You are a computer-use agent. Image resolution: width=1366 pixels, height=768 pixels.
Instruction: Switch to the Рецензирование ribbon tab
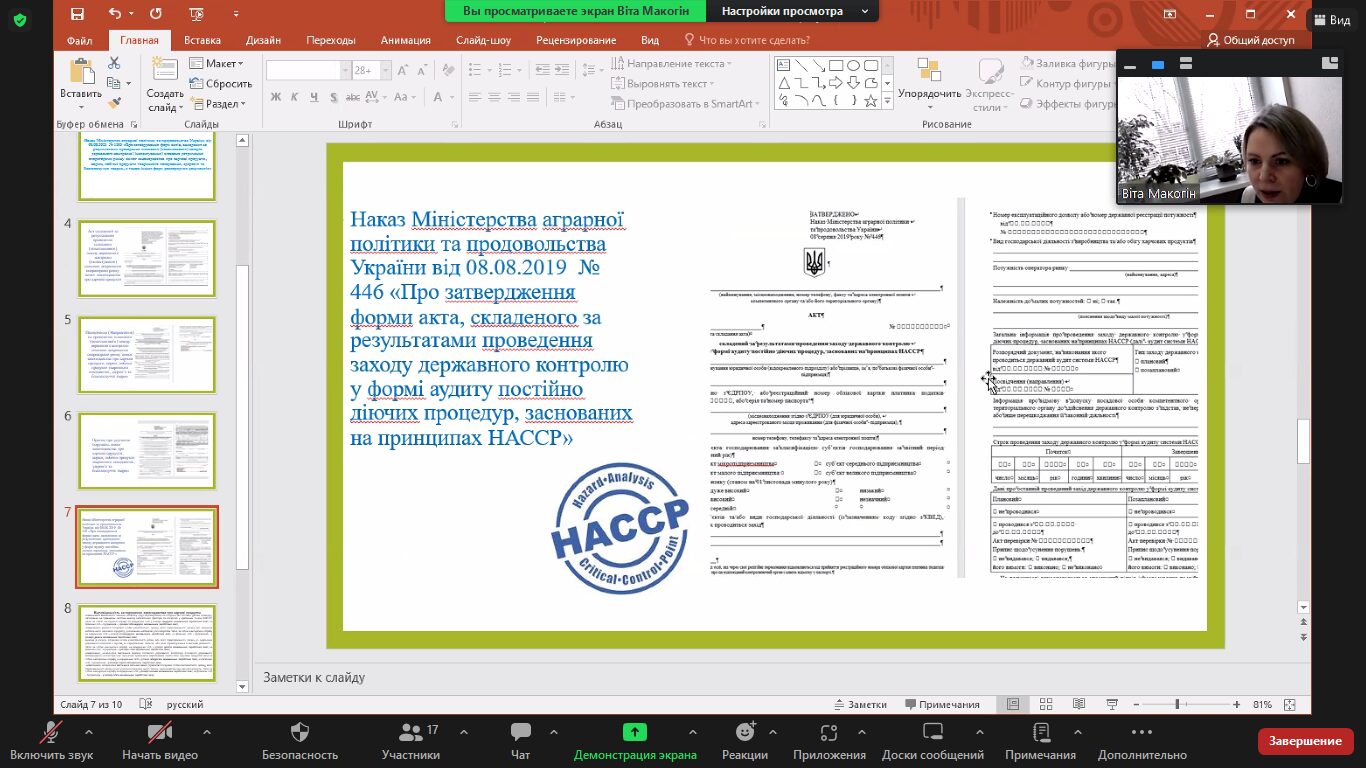[x=576, y=40]
